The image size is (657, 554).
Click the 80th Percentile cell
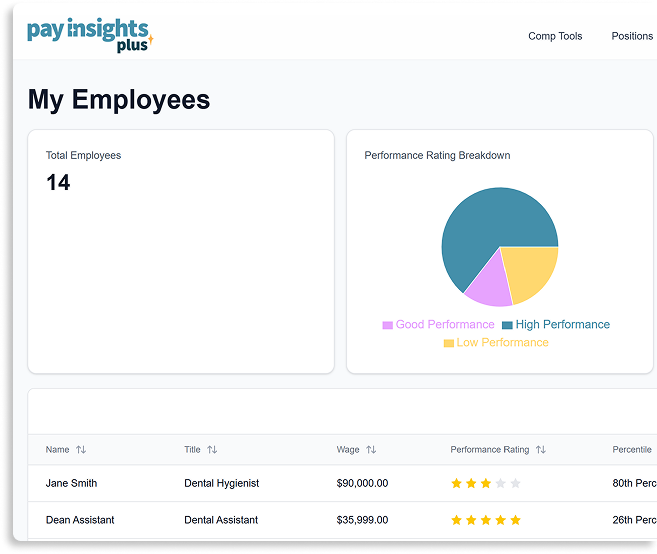point(634,483)
